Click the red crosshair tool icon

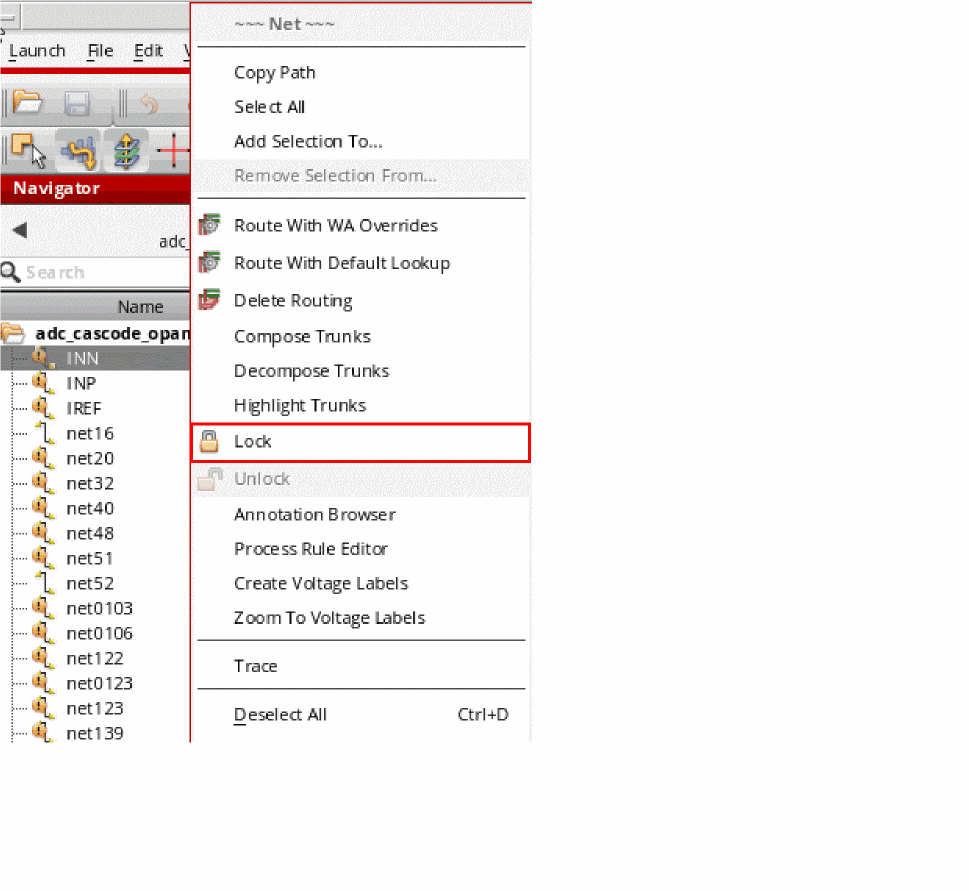[173, 151]
